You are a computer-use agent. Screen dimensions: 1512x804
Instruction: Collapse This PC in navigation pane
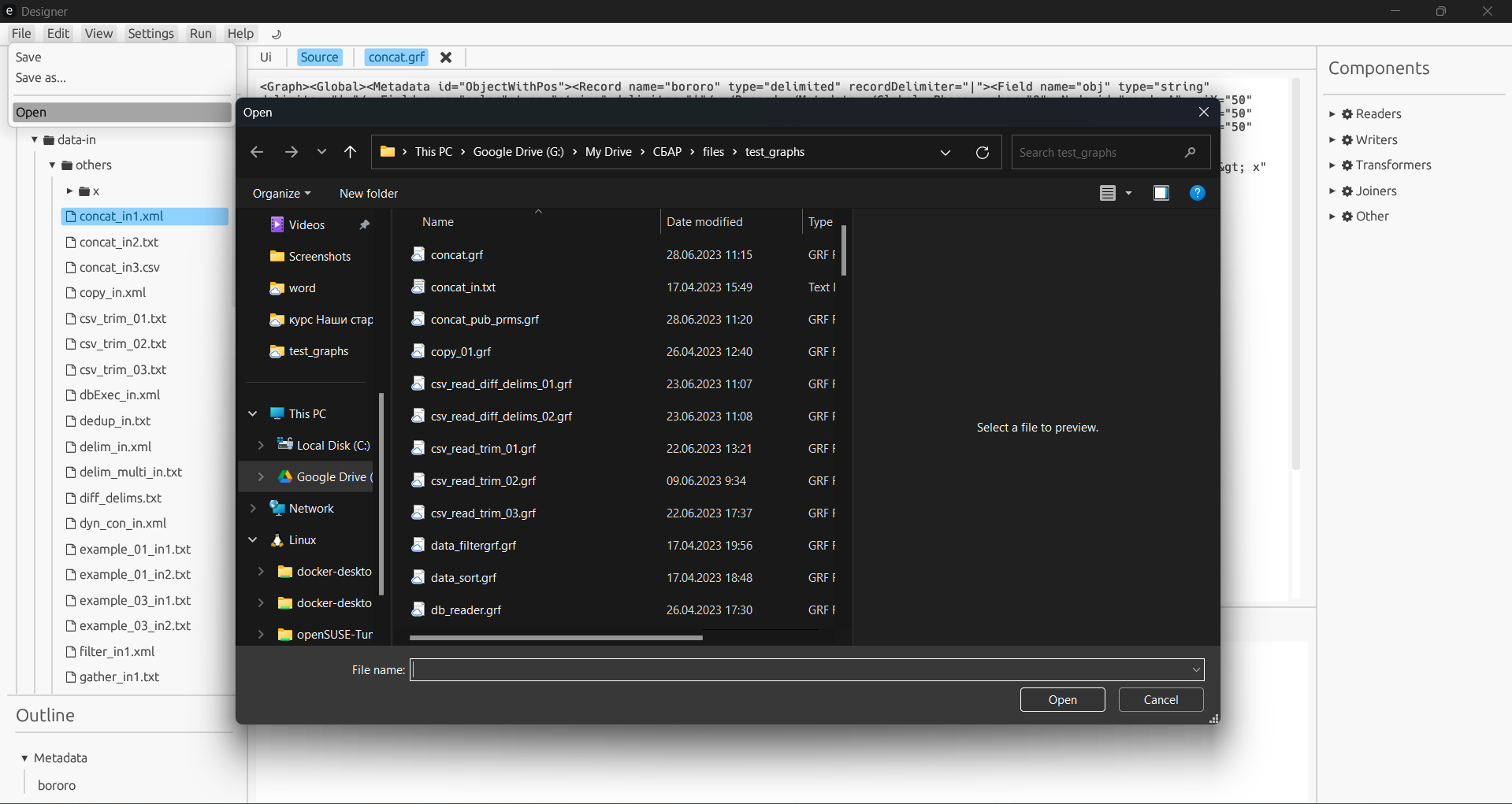253,414
